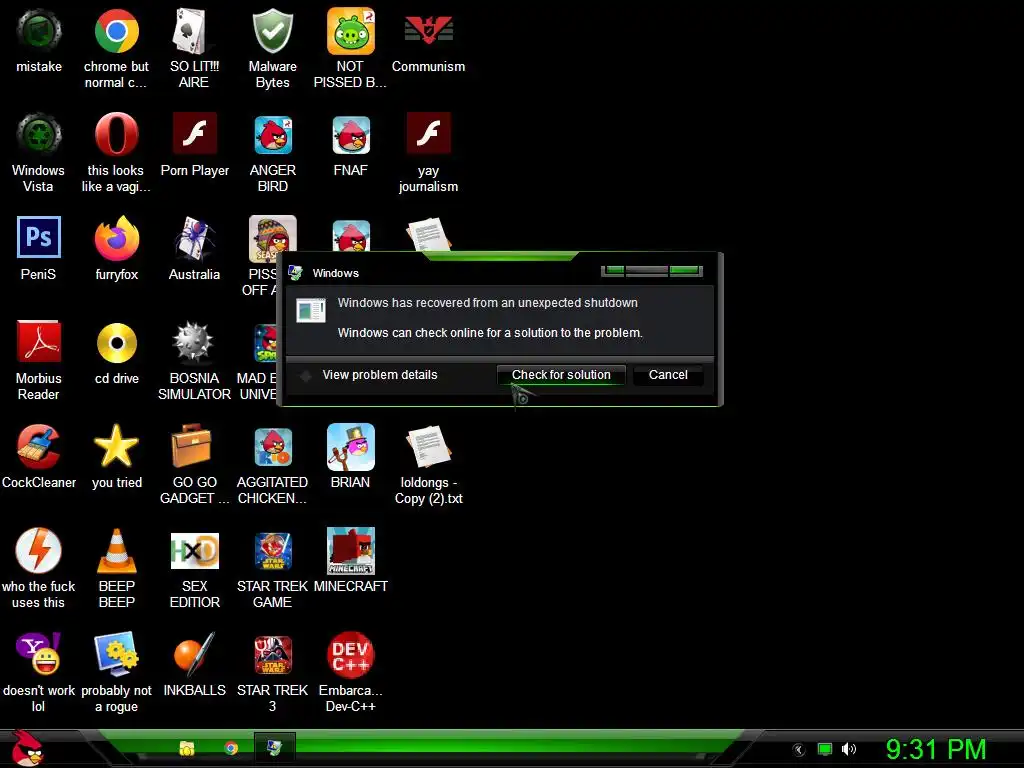This screenshot has height=768, width=1024.
Task: Open File Explorer from the taskbar
Action: pyautogui.click(x=187, y=748)
